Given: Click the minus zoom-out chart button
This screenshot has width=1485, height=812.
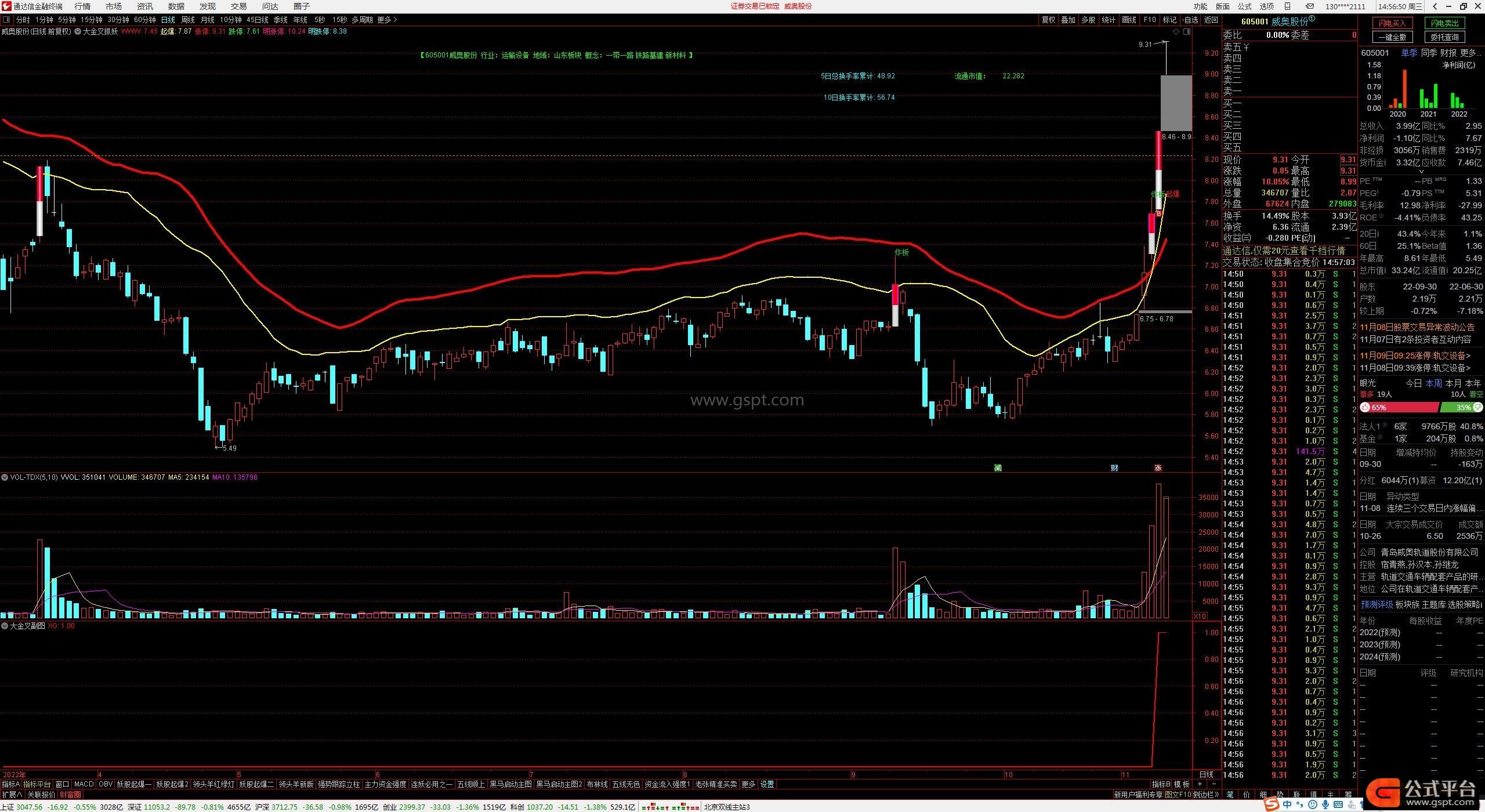Looking at the screenshot, I should (1214, 784).
